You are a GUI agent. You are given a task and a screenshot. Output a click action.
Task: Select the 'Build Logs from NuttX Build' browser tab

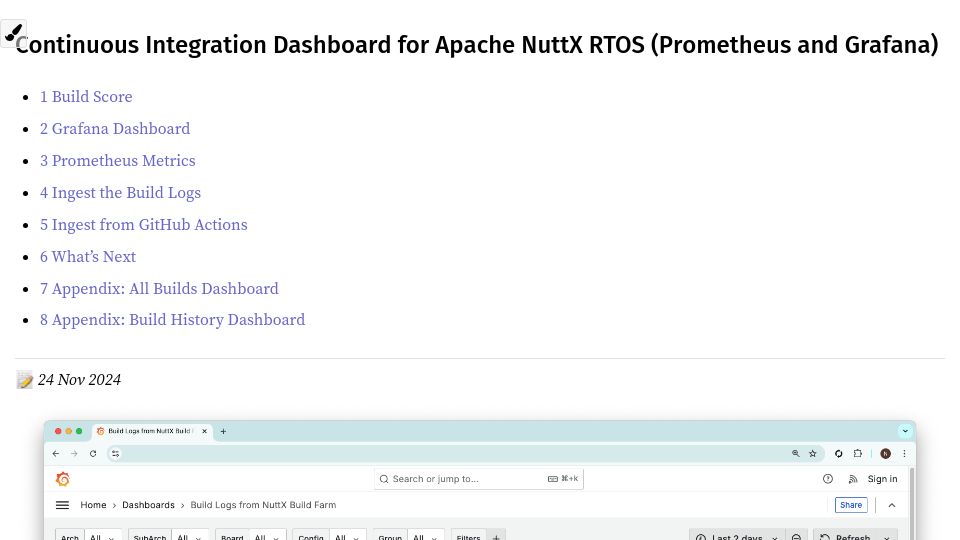point(151,431)
